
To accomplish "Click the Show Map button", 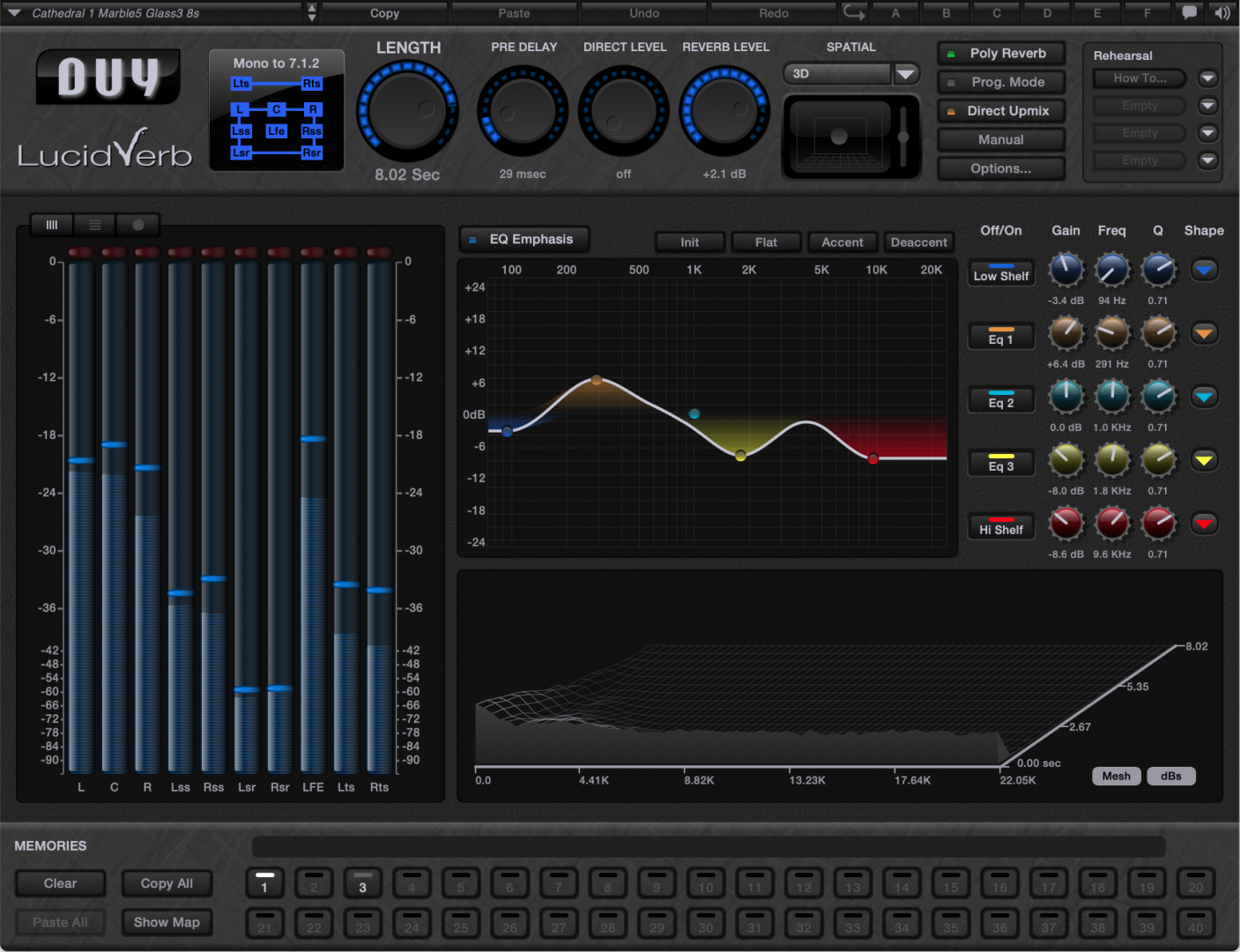I will (167, 922).
